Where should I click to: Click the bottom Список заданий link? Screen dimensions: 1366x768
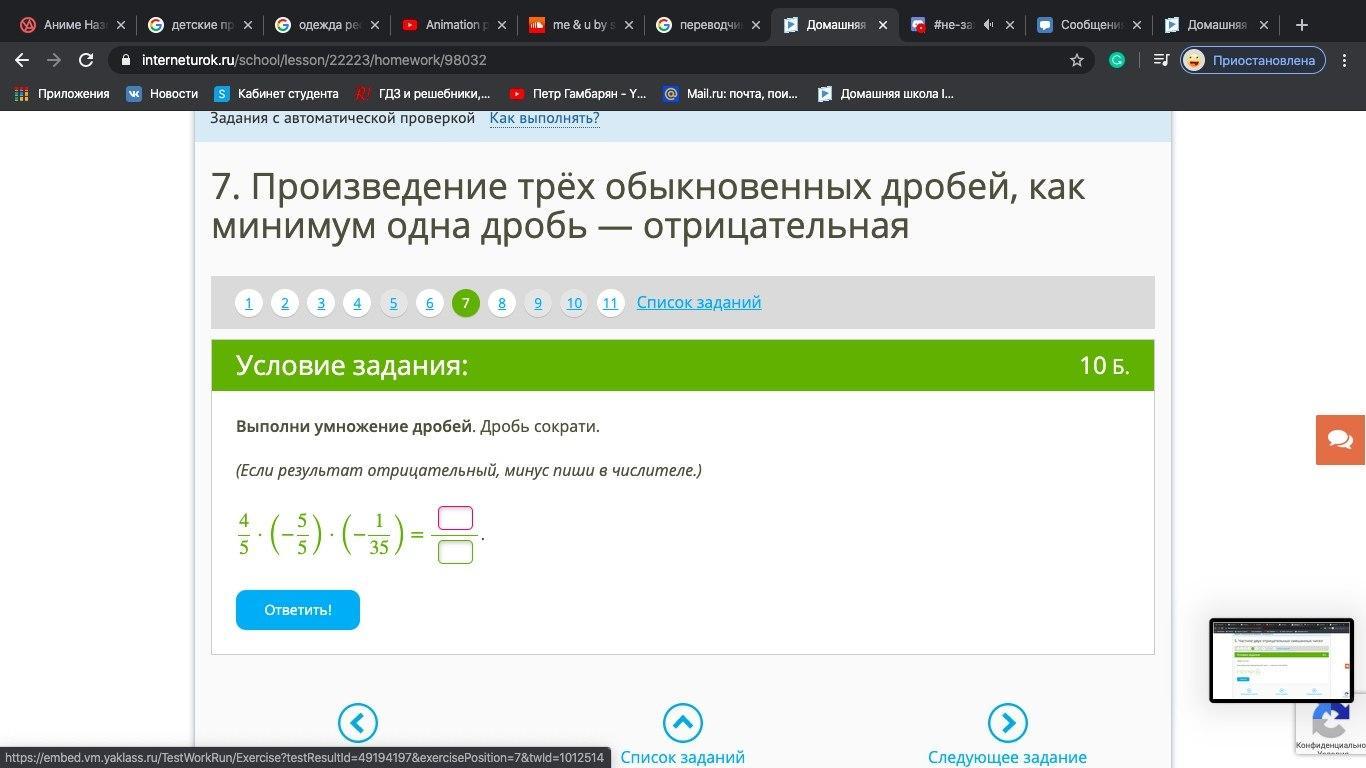682,758
